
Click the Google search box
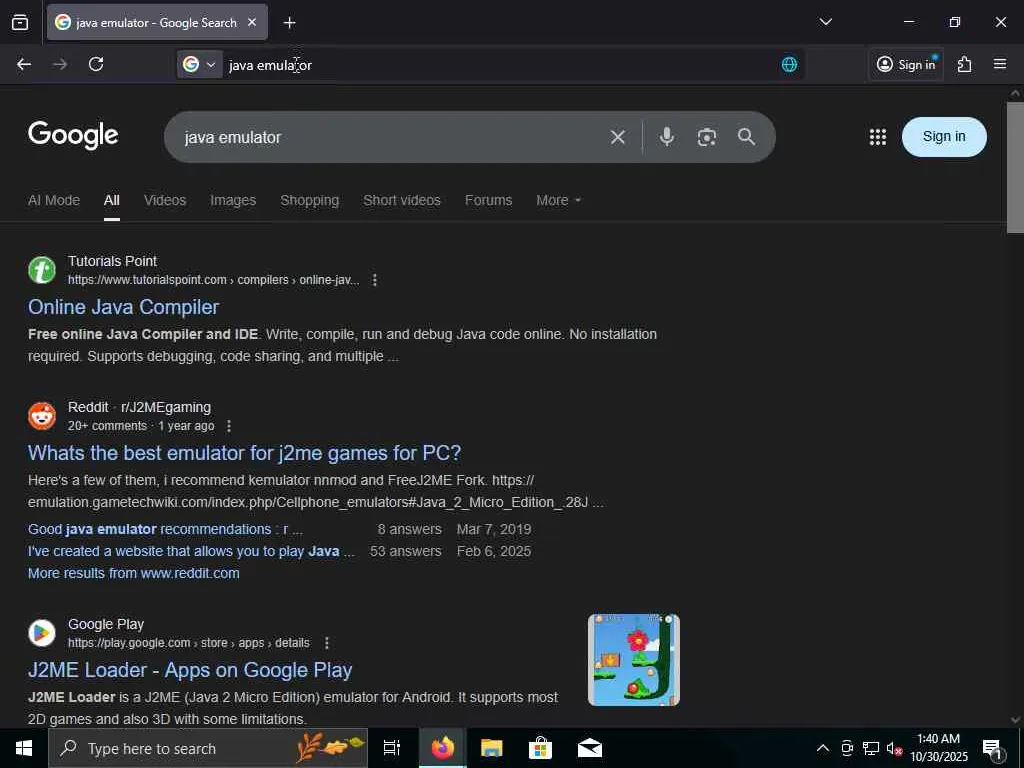(x=392, y=137)
